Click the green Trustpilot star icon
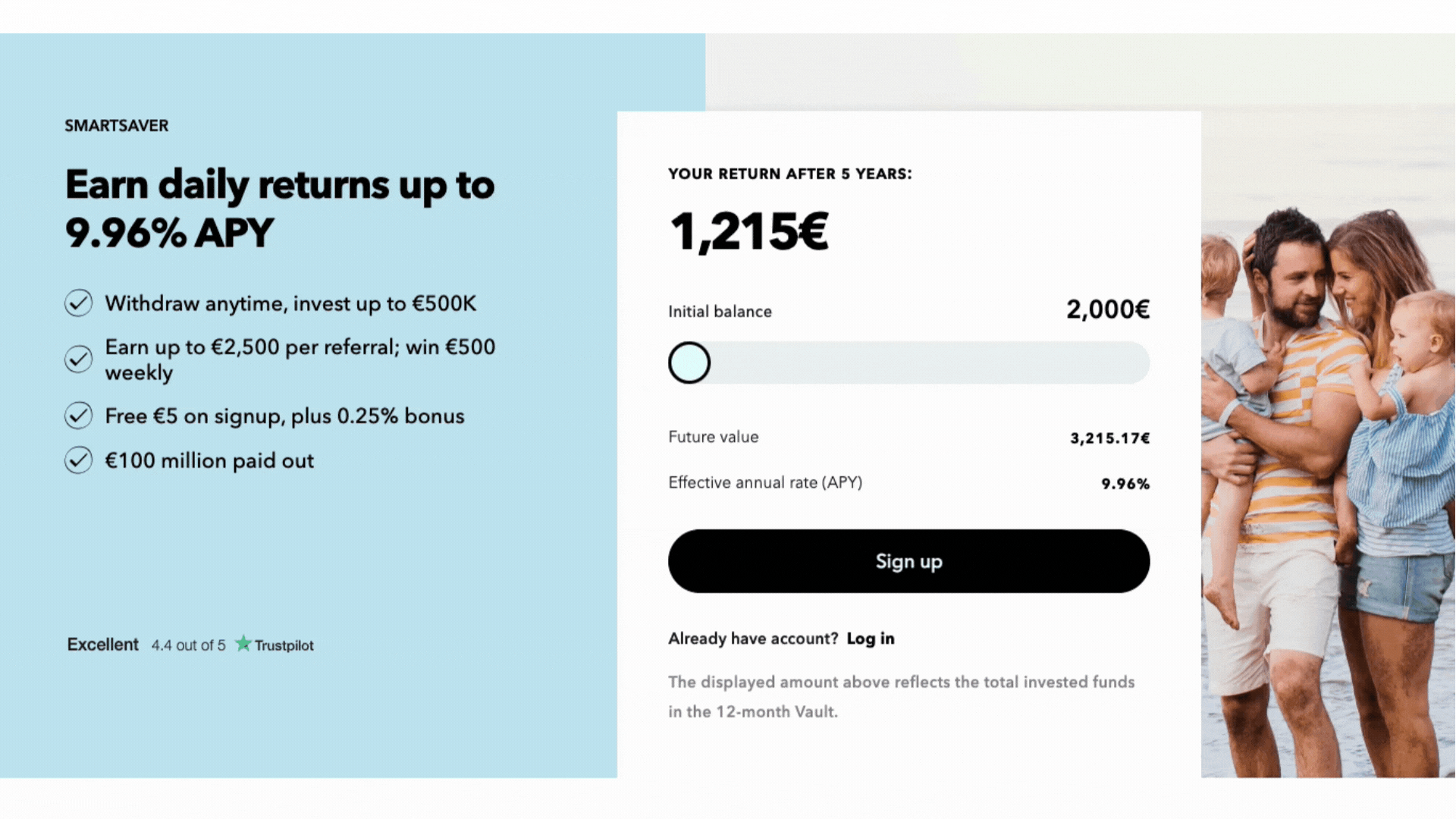Image resolution: width=1456 pixels, height=819 pixels. point(243,644)
